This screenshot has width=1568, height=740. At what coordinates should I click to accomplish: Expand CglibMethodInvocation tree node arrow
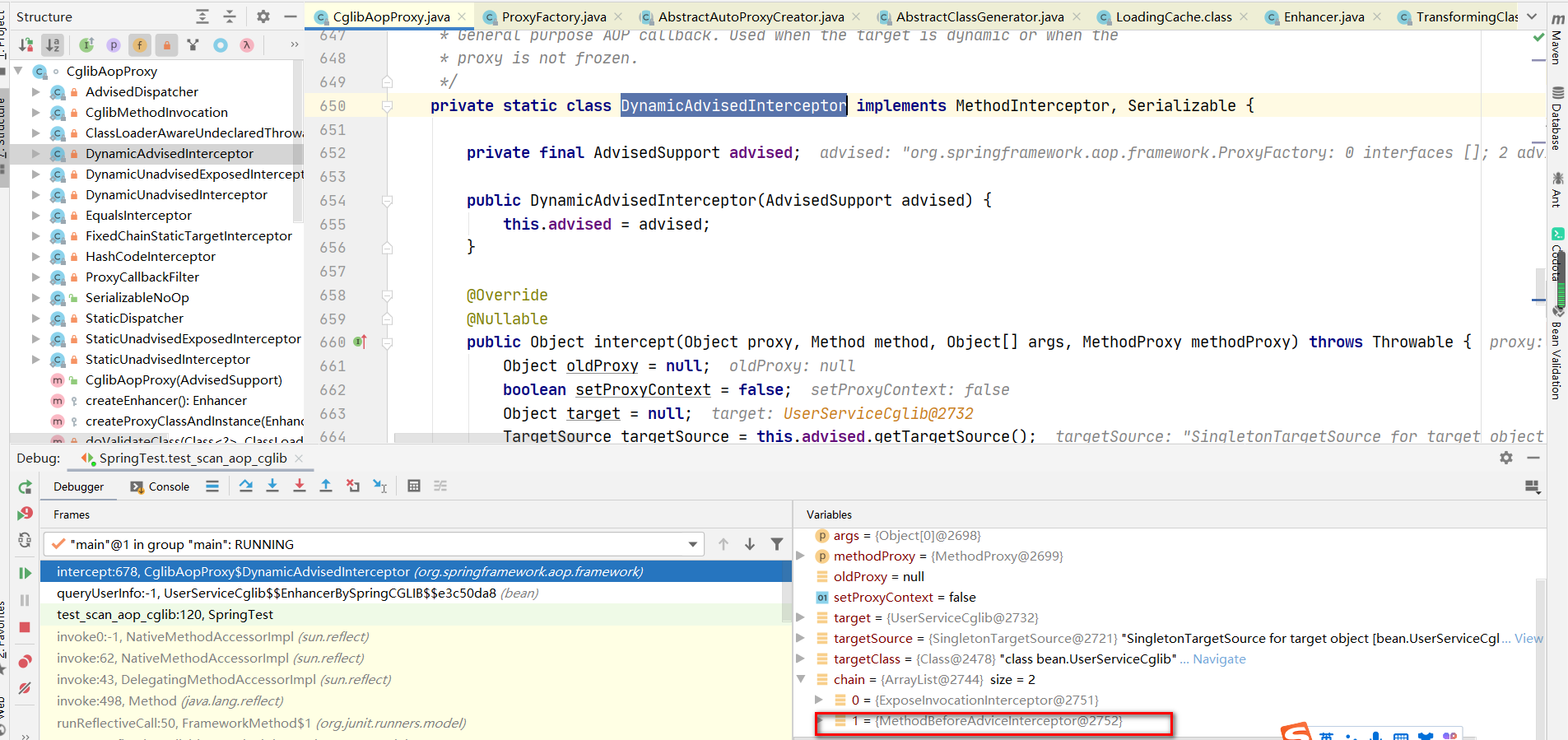click(35, 113)
